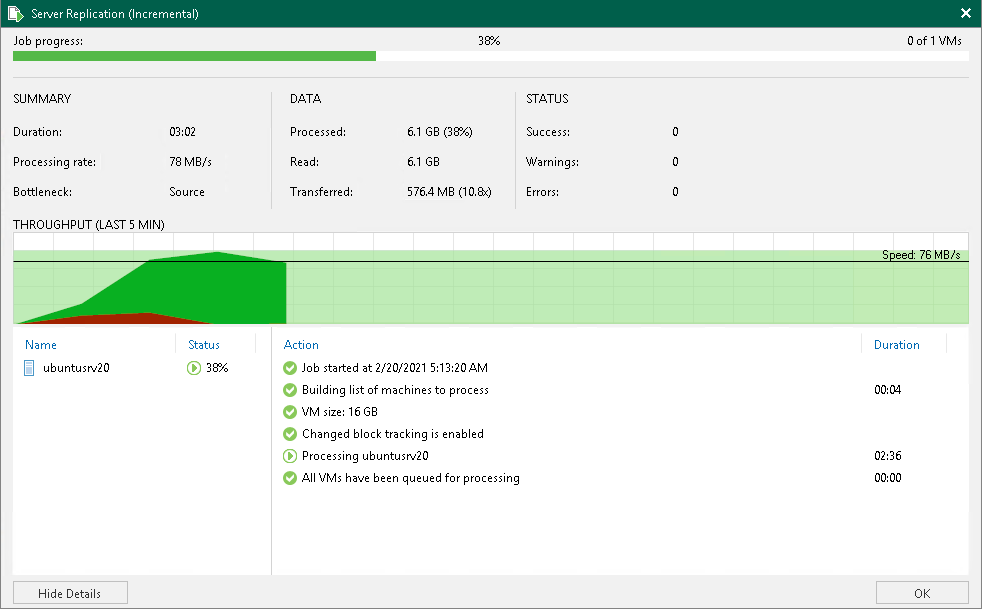Click the Bottleneck value Source
The image size is (982, 609).
pos(187,192)
